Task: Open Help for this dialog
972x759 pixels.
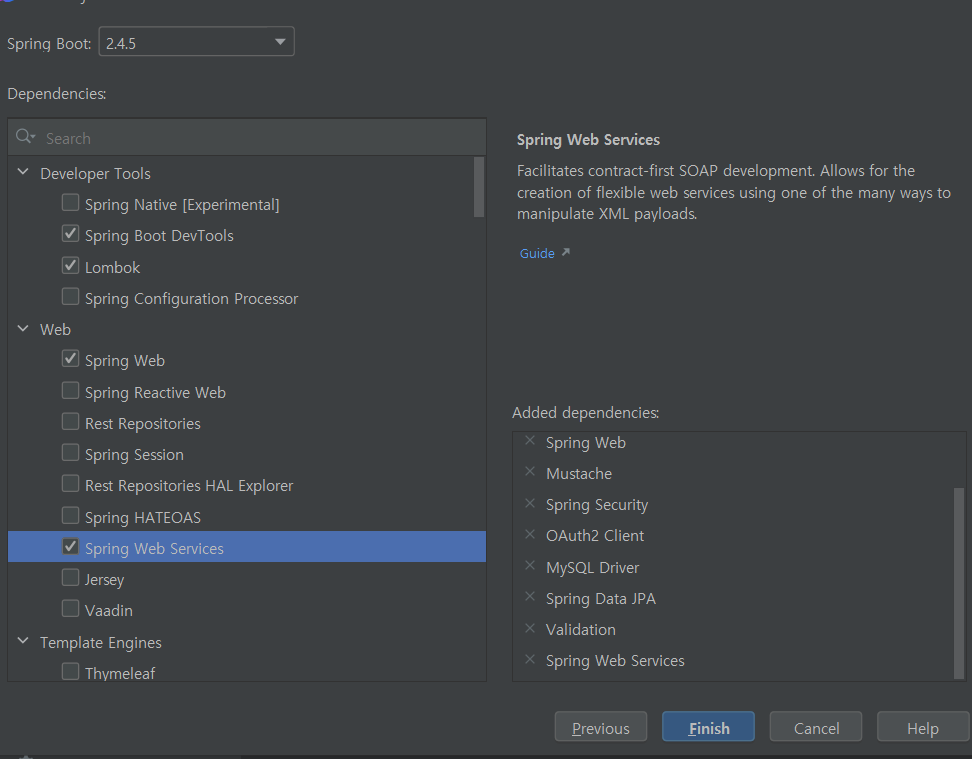Action: pos(923,727)
